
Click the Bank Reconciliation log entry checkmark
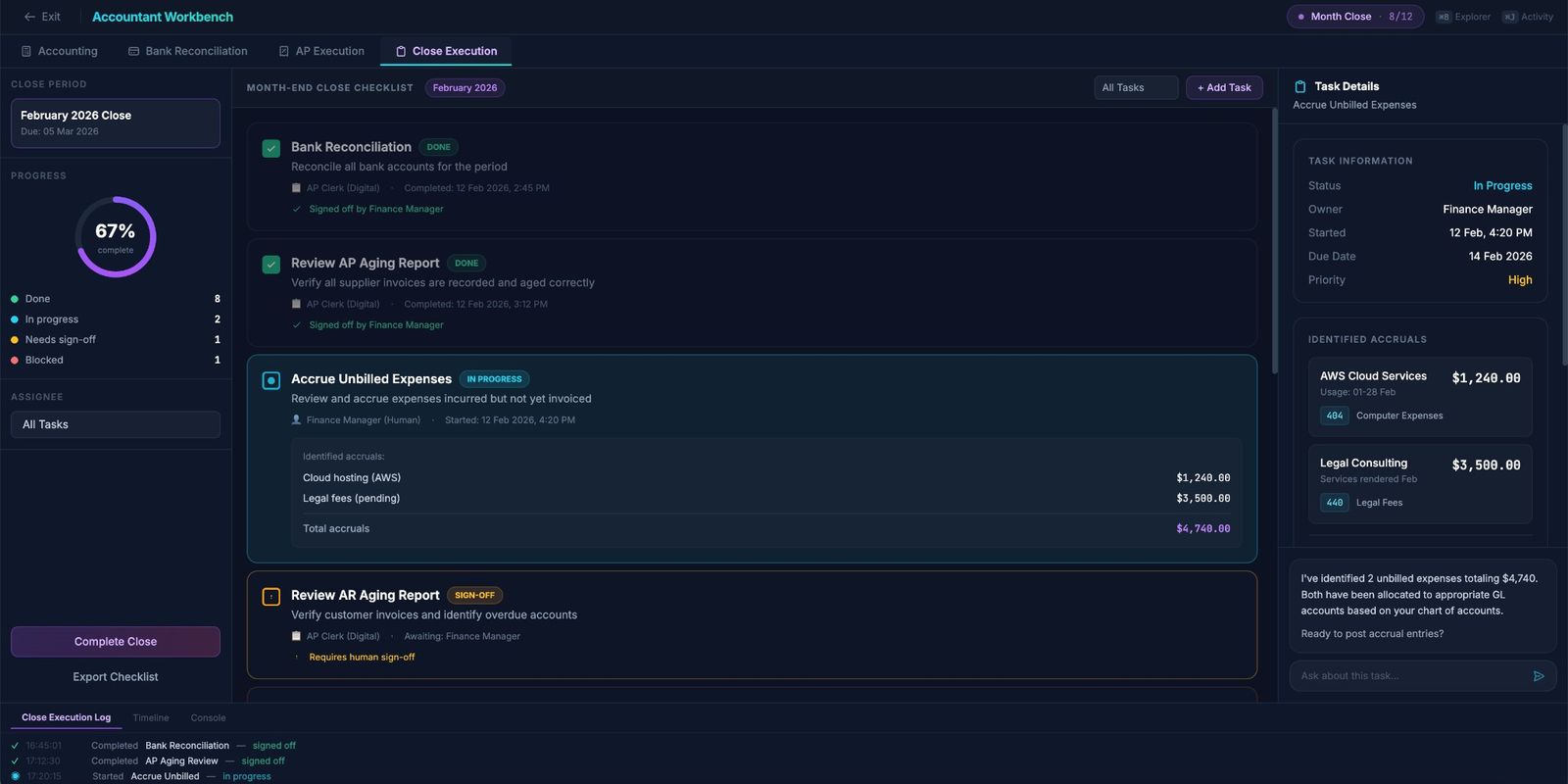pyautogui.click(x=15, y=746)
